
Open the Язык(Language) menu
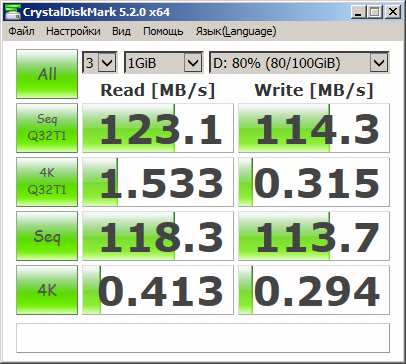point(236,31)
